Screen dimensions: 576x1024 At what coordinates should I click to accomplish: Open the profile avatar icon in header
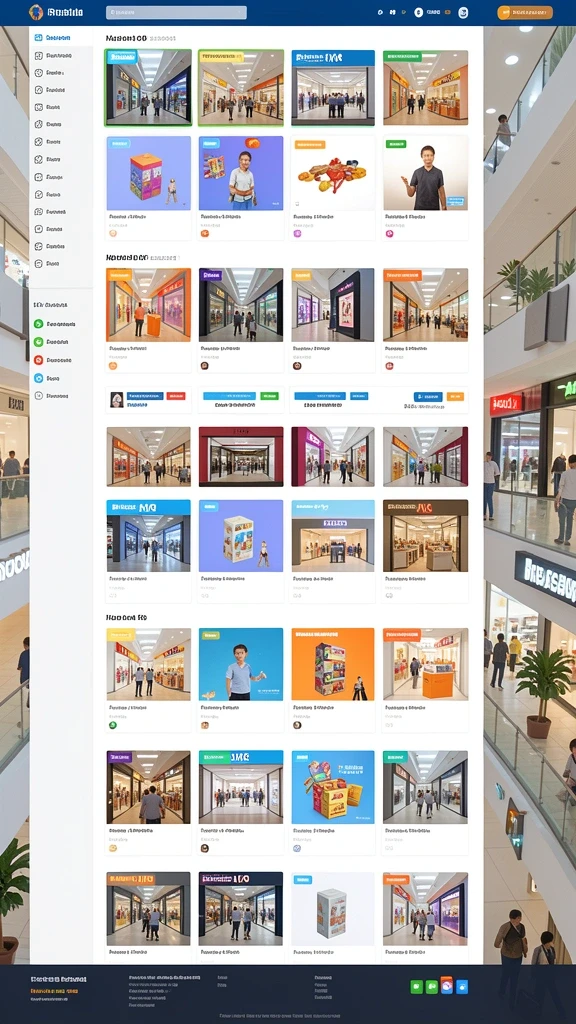(463, 12)
